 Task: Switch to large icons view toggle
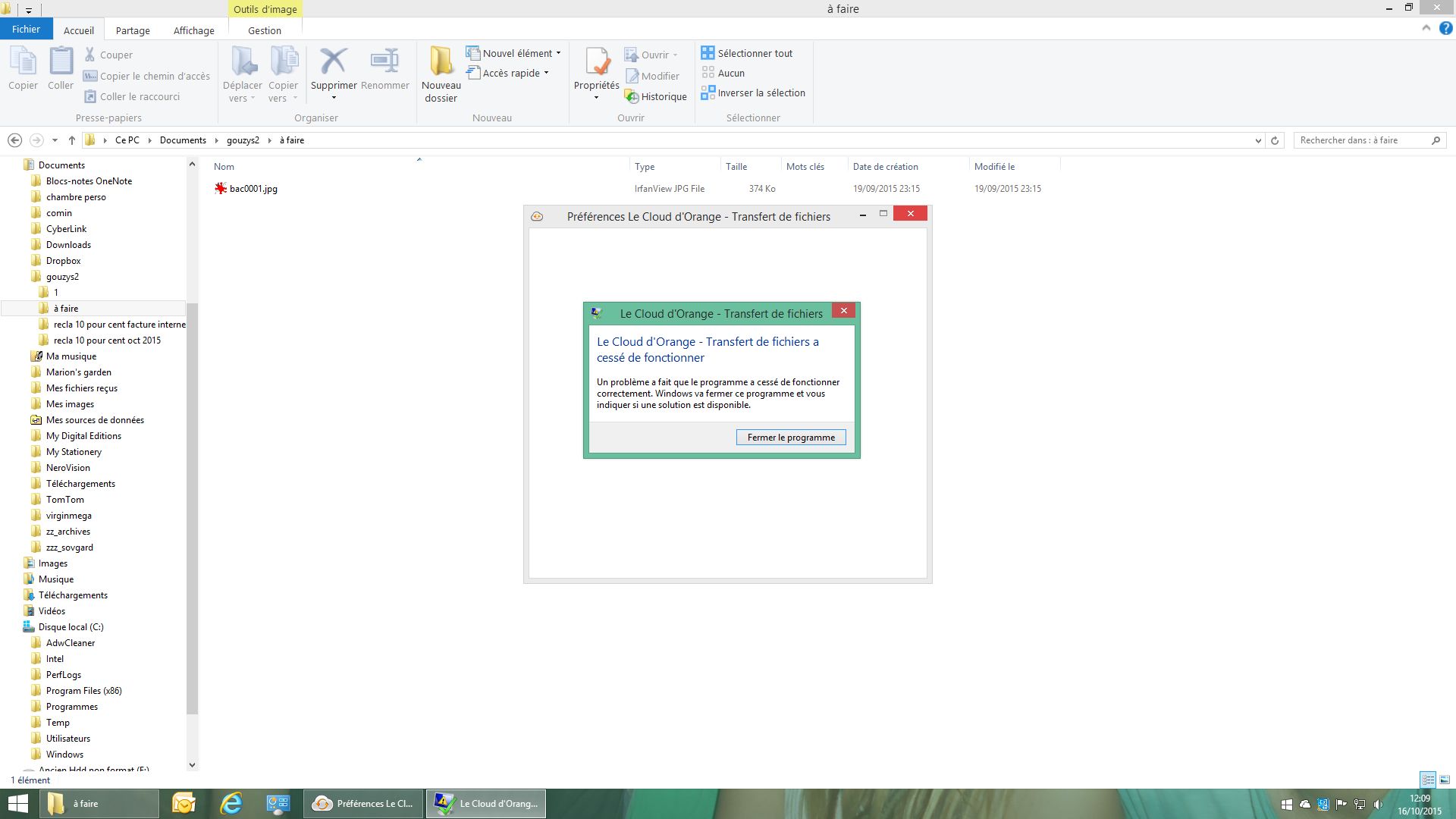pos(1445,780)
